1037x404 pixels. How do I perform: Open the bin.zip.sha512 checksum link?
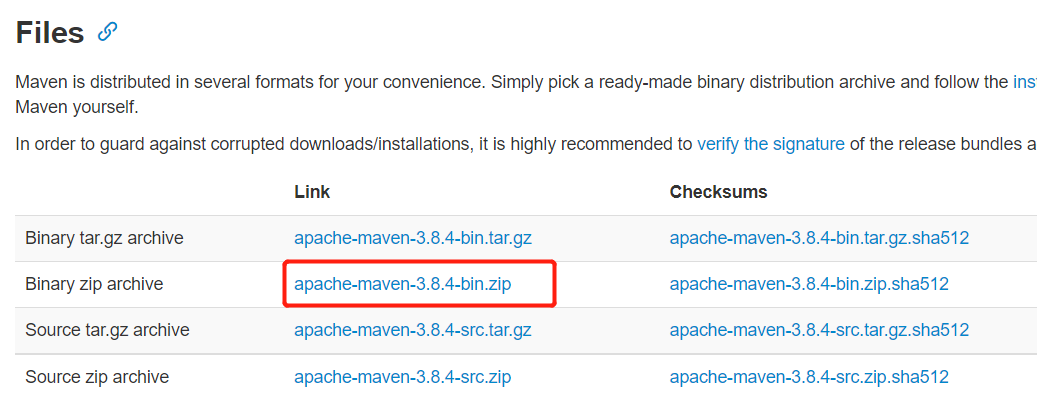point(809,284)
